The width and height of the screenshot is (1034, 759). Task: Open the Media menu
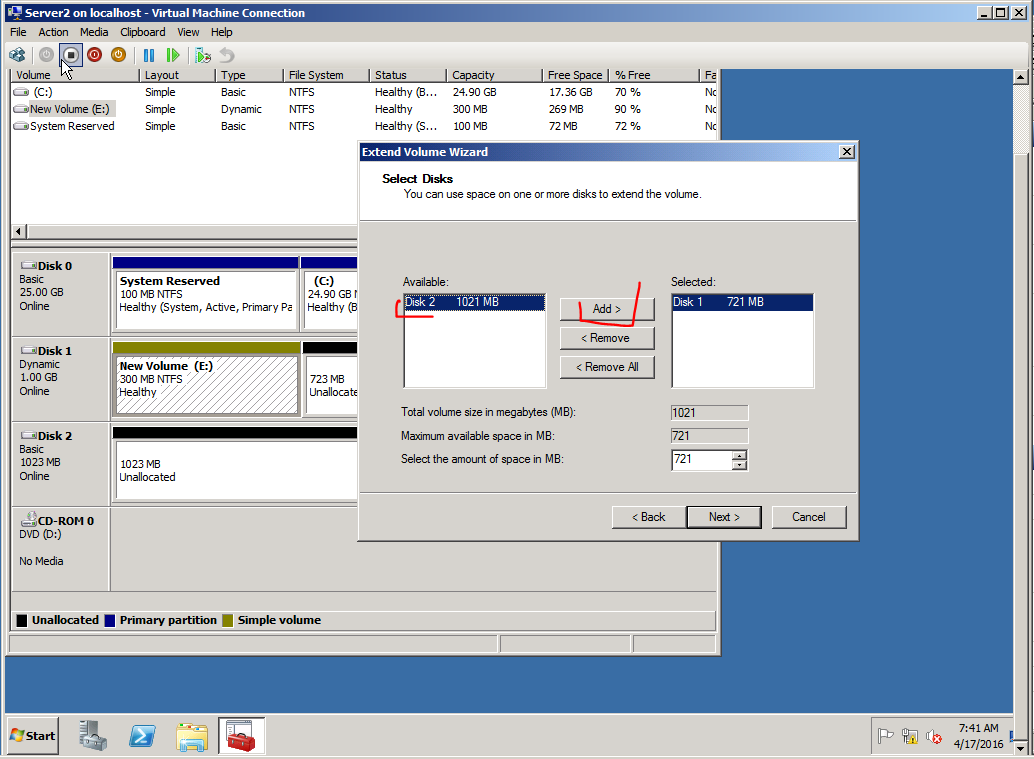[94, 32]
